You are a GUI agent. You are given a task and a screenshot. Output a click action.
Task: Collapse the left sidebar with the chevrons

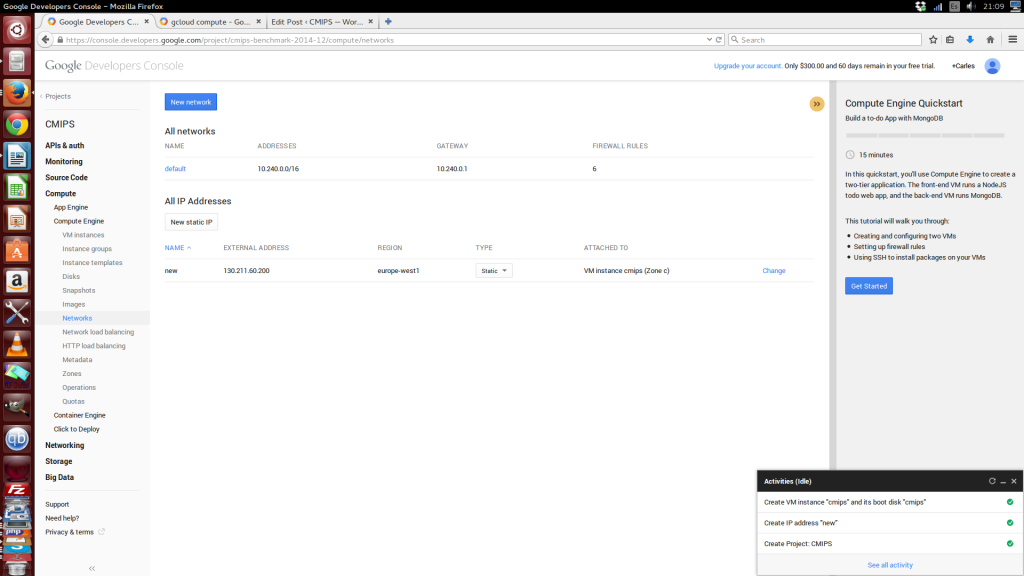tap(90, 567)
